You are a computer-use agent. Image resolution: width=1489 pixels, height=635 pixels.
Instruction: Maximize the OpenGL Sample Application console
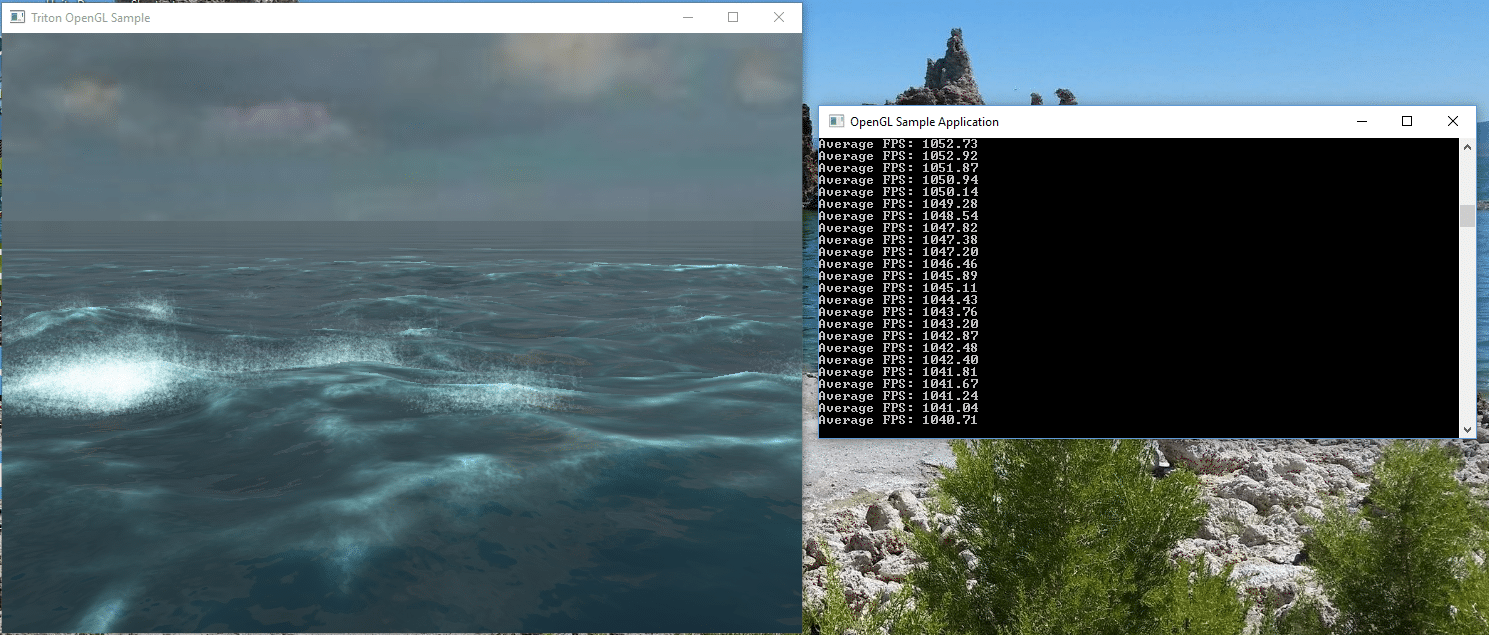(x=1407, y=121)
